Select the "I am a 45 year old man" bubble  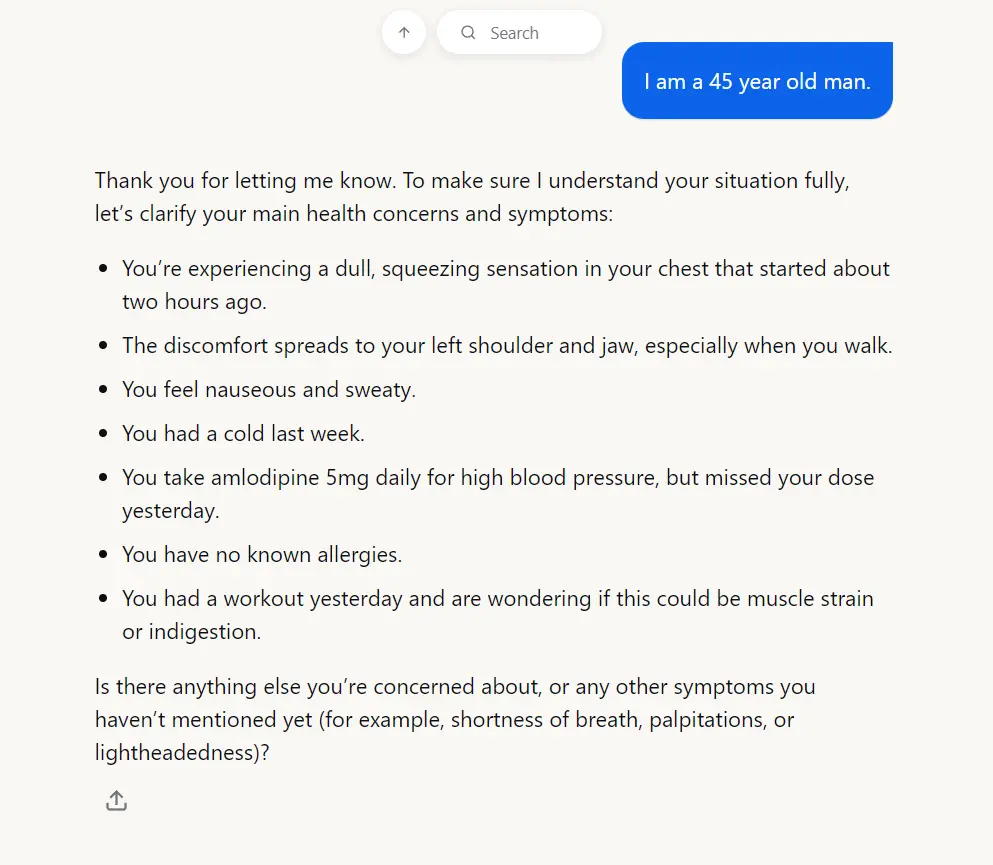click(757, 82)
